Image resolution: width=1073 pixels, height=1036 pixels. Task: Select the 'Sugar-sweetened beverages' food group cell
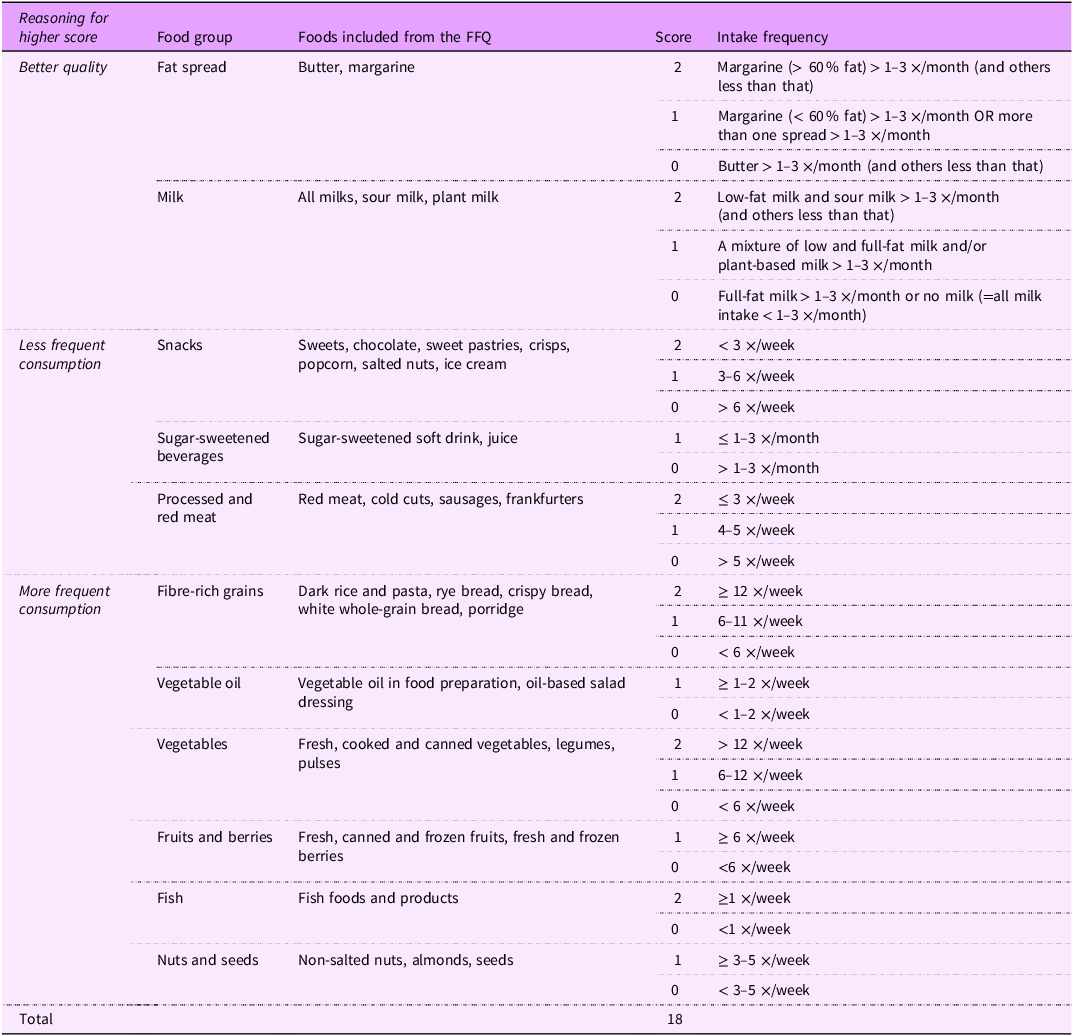[x=213, y=447]
